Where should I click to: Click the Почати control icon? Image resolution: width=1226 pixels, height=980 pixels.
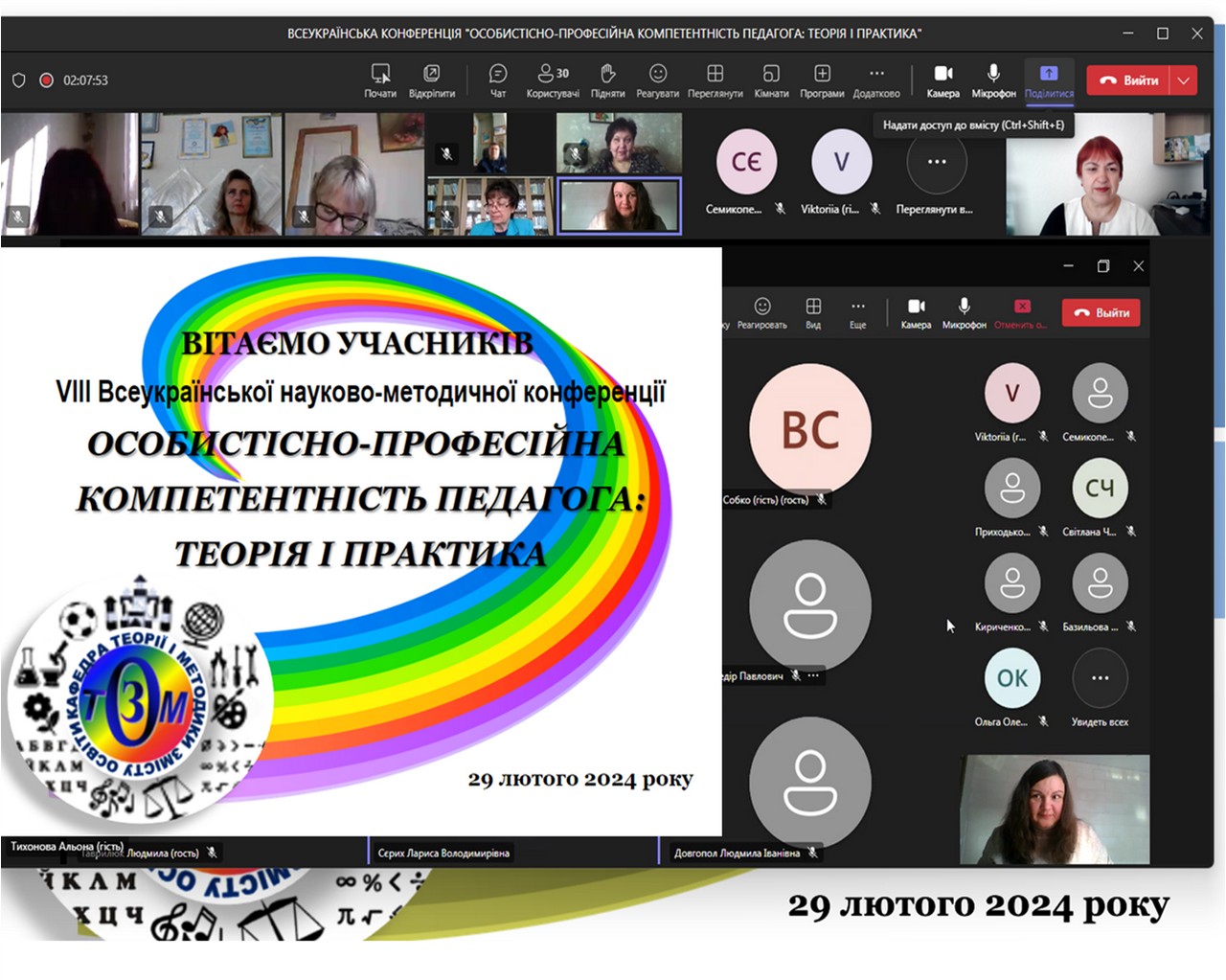pos(380,80)
